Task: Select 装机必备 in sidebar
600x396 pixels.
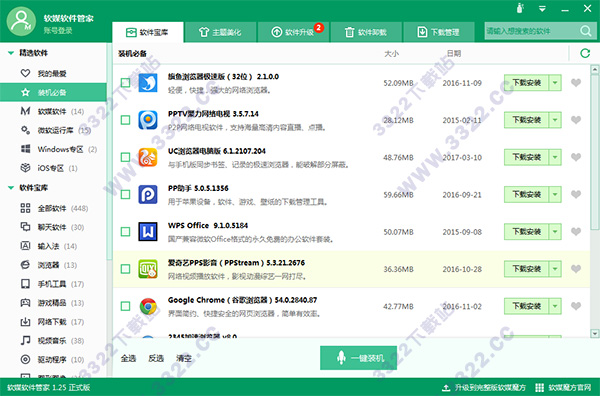Action: click(53, 92)
